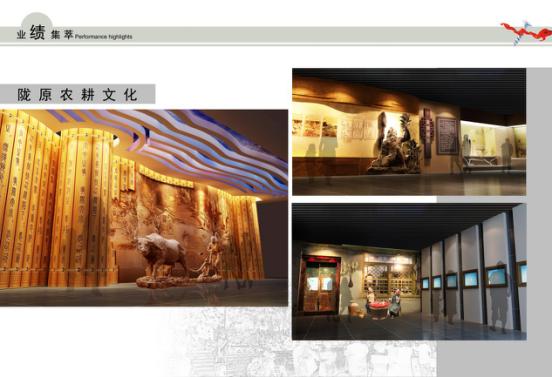
Task: Click the seated figures around red table
Action: click(x=382, y=303)
